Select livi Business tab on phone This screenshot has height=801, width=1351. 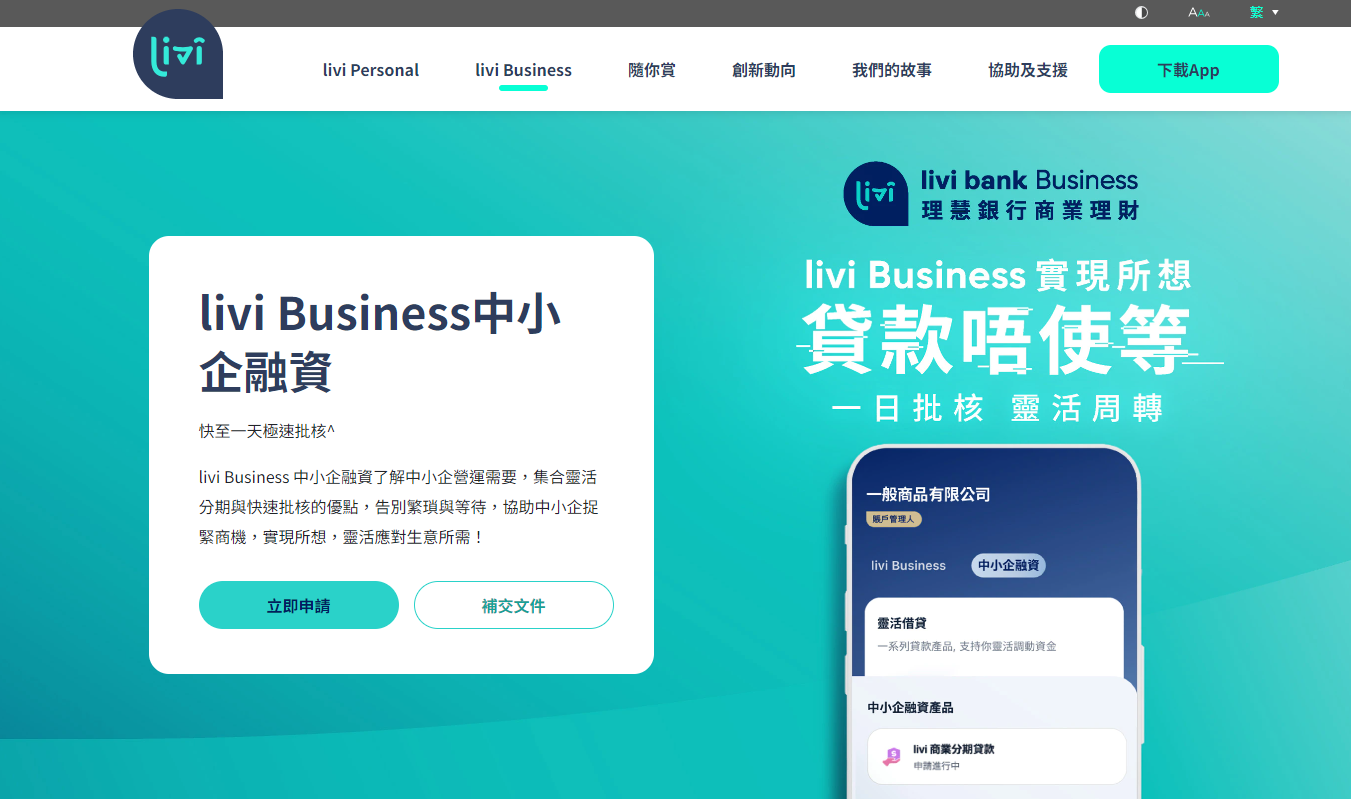[908, 565]
